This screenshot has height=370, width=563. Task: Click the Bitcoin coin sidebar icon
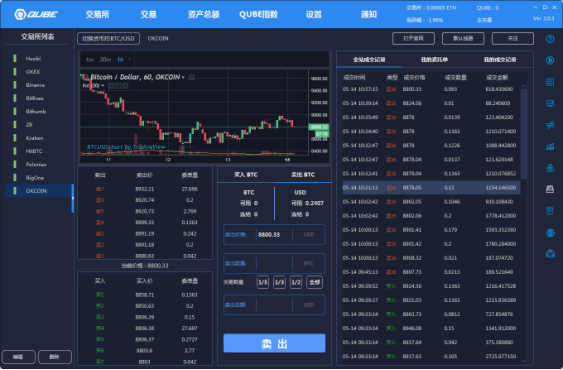pos(550,60)
